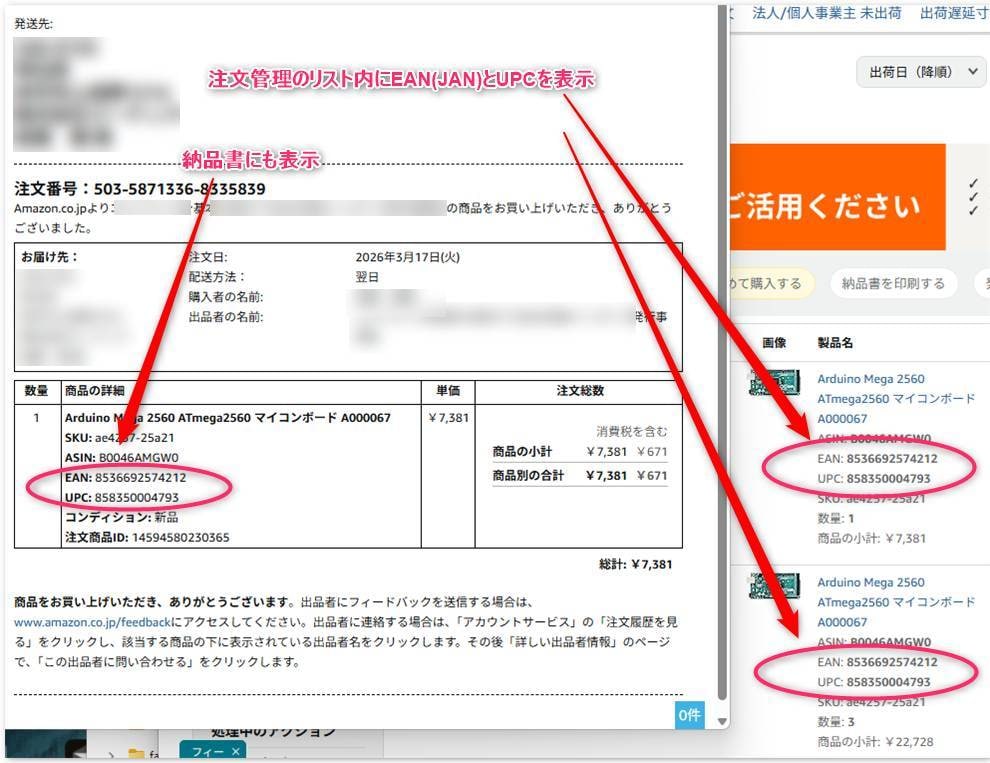990x763 pixels.
Task: Click the blue 0件 badge
Action: tap(689, 715)
